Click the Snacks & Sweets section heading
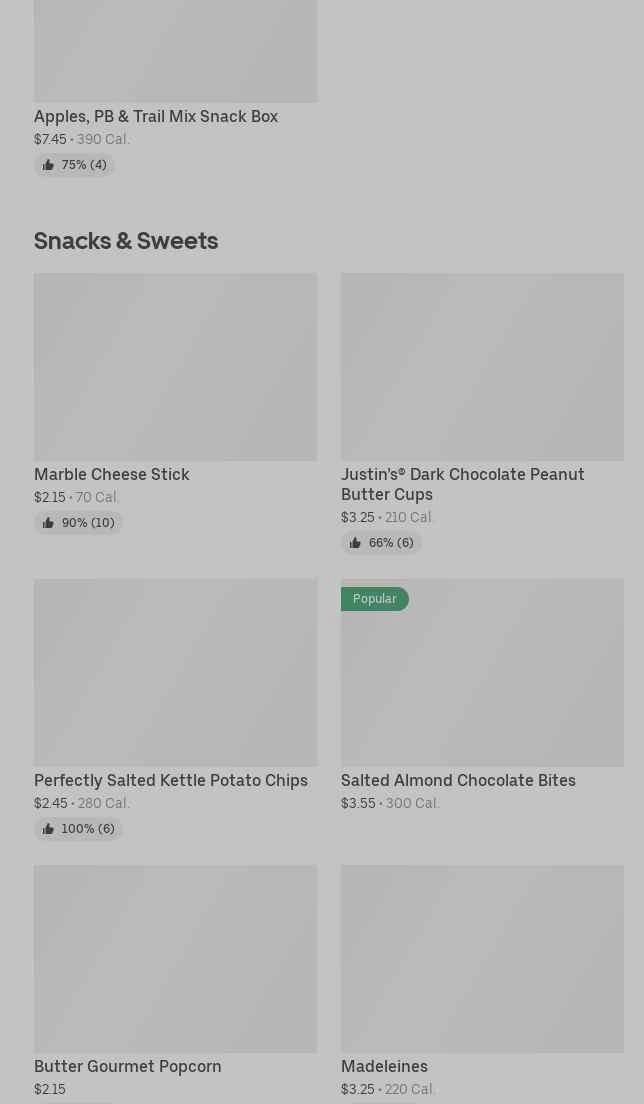The width and height of the screenshot is (644, 1104). (126, 240)
